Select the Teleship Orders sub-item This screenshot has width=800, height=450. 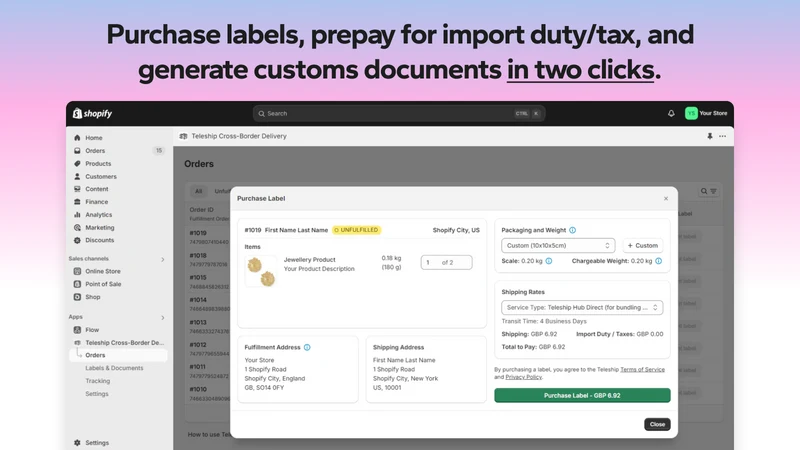(118, 355)
